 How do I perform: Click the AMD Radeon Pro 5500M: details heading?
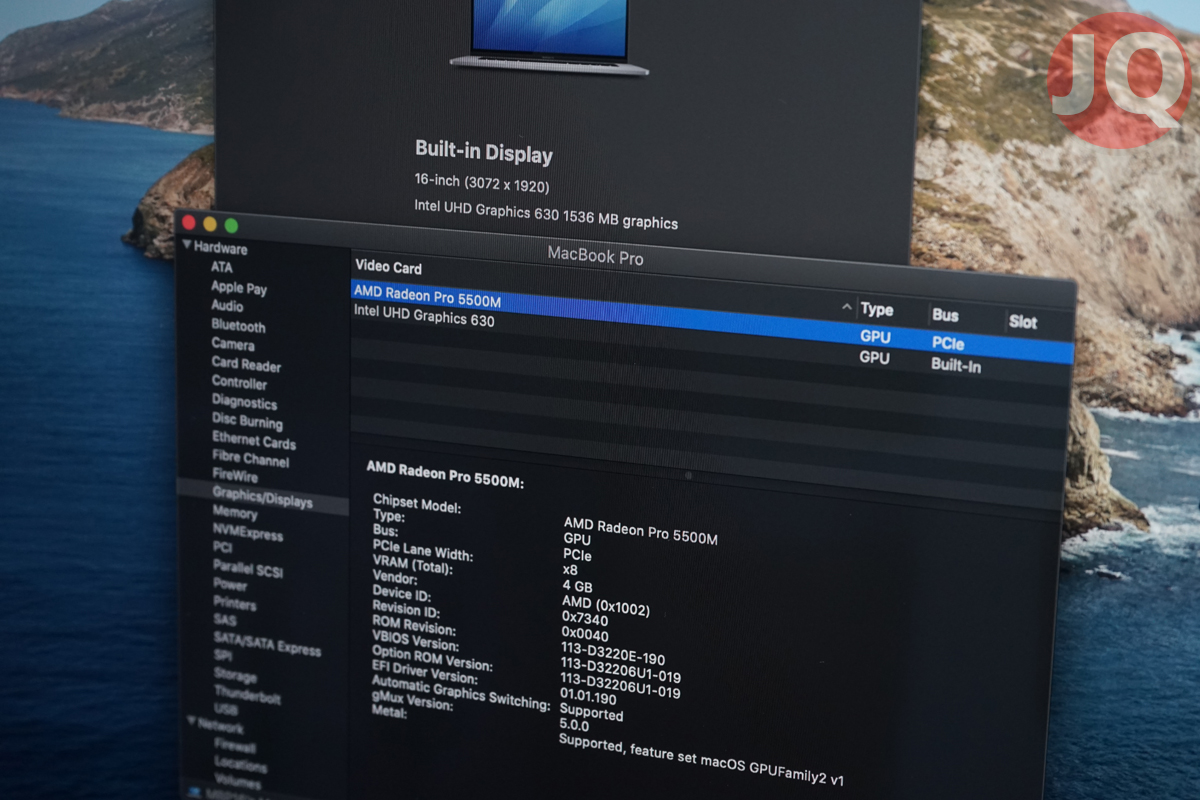tap(445, 474)
